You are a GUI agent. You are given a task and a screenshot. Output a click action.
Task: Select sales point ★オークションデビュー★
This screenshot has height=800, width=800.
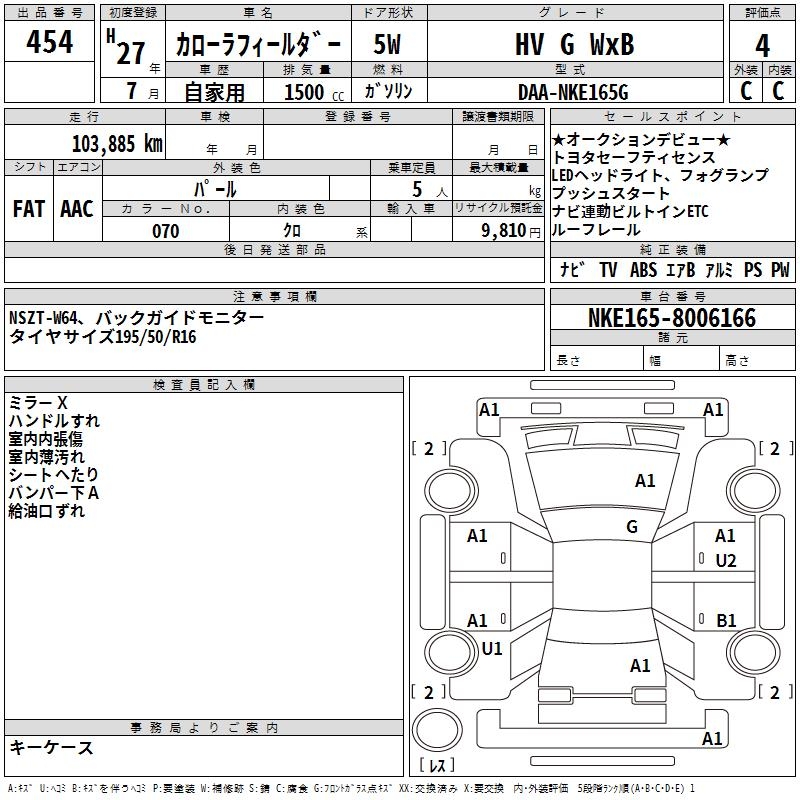click(x=641, y=139)
